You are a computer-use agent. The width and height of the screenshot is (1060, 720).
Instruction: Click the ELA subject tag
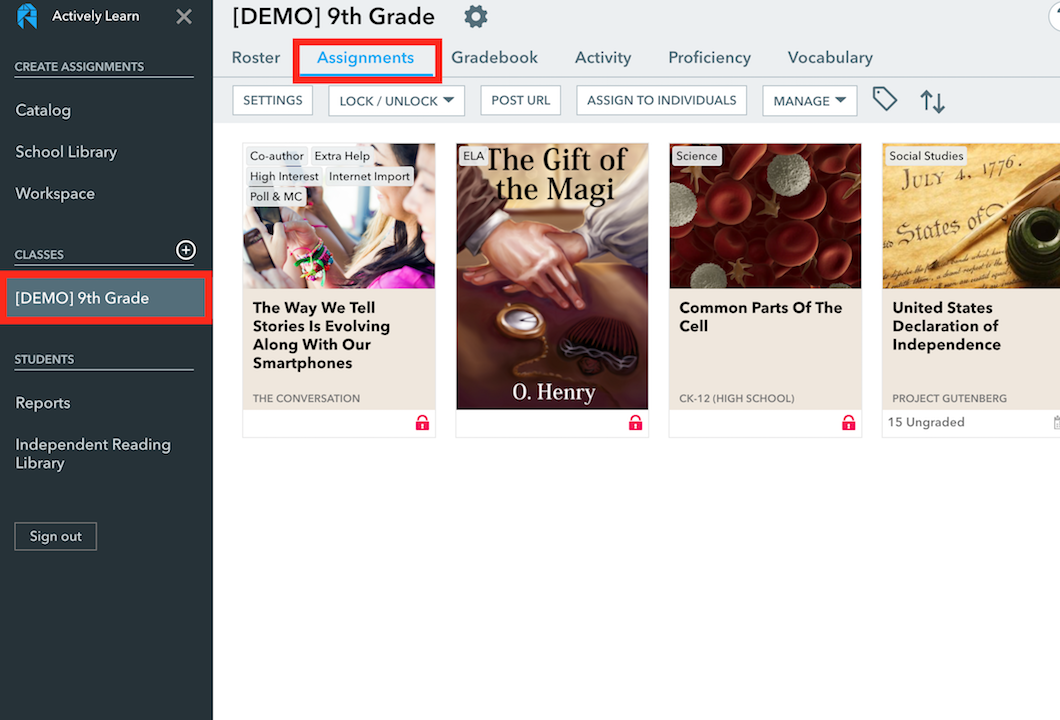pos(473,156)
